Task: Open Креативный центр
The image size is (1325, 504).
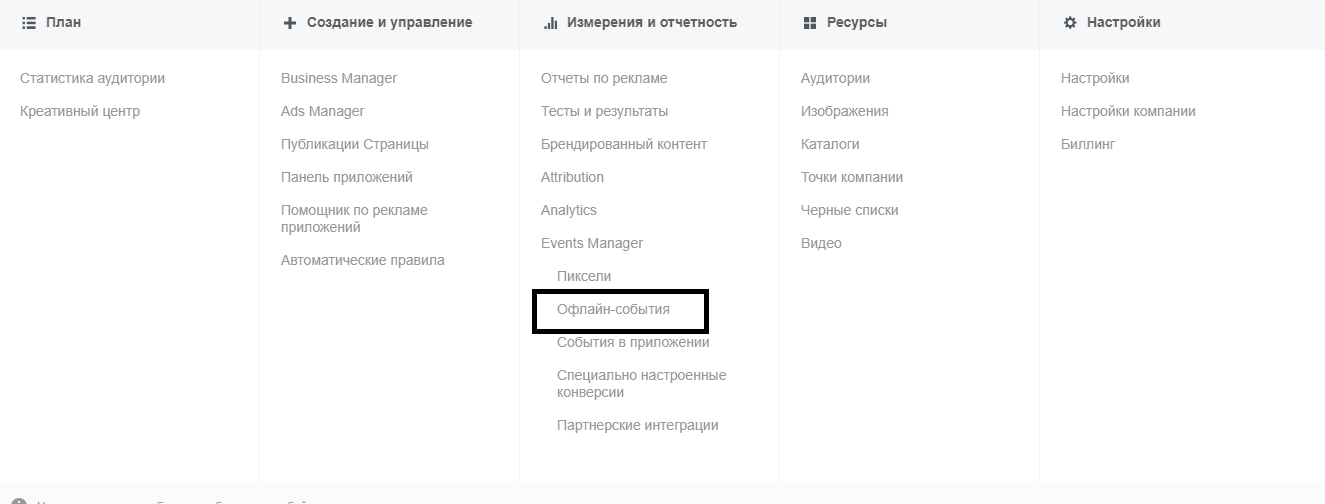Action: 80,111
